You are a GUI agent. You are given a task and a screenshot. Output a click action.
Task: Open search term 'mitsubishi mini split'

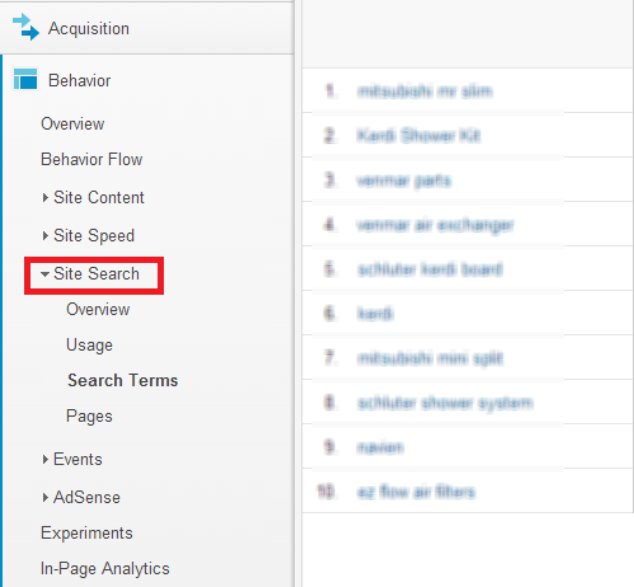tap(430, 358)
